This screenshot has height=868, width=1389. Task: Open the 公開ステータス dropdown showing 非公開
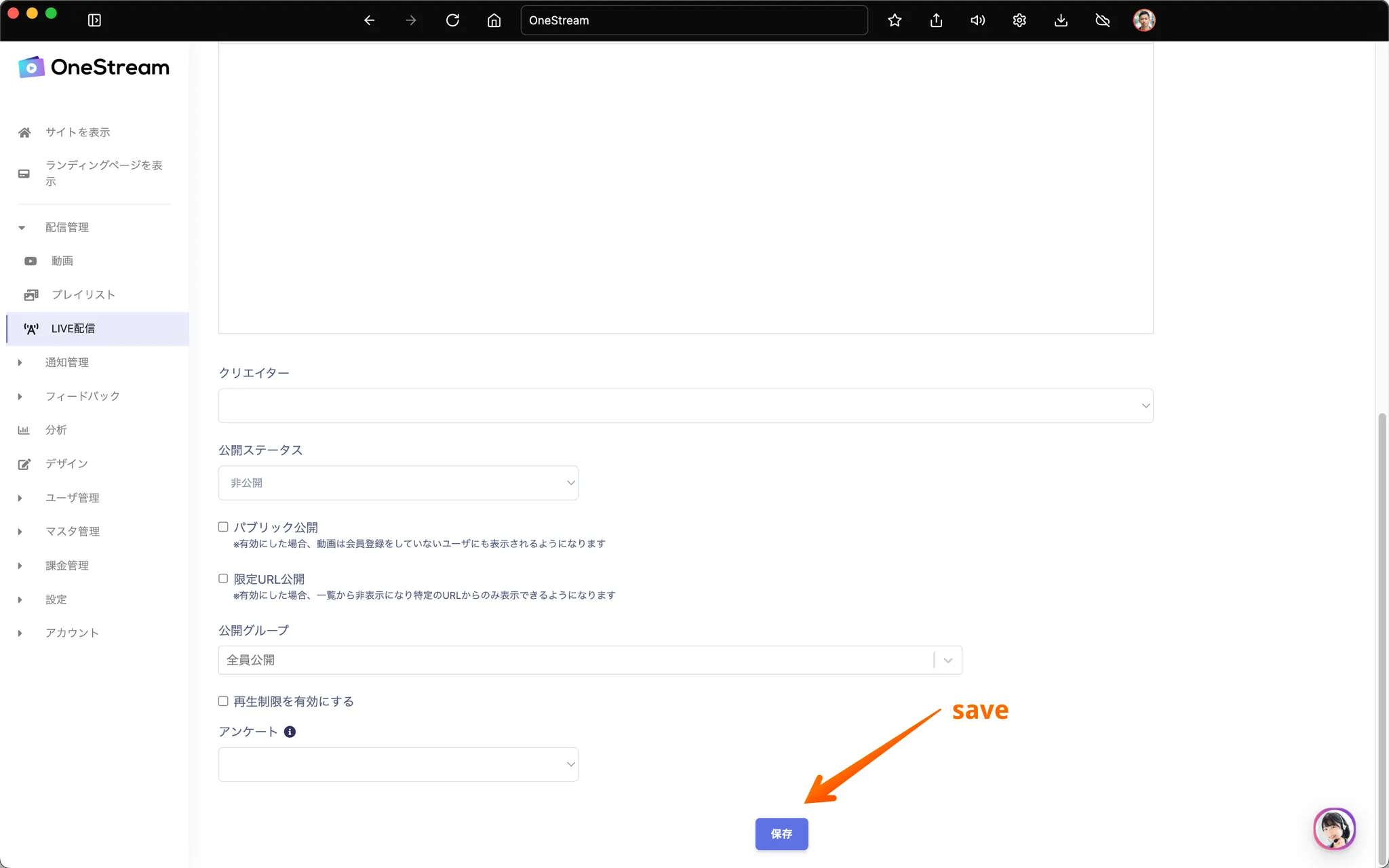tap(398, 483)
